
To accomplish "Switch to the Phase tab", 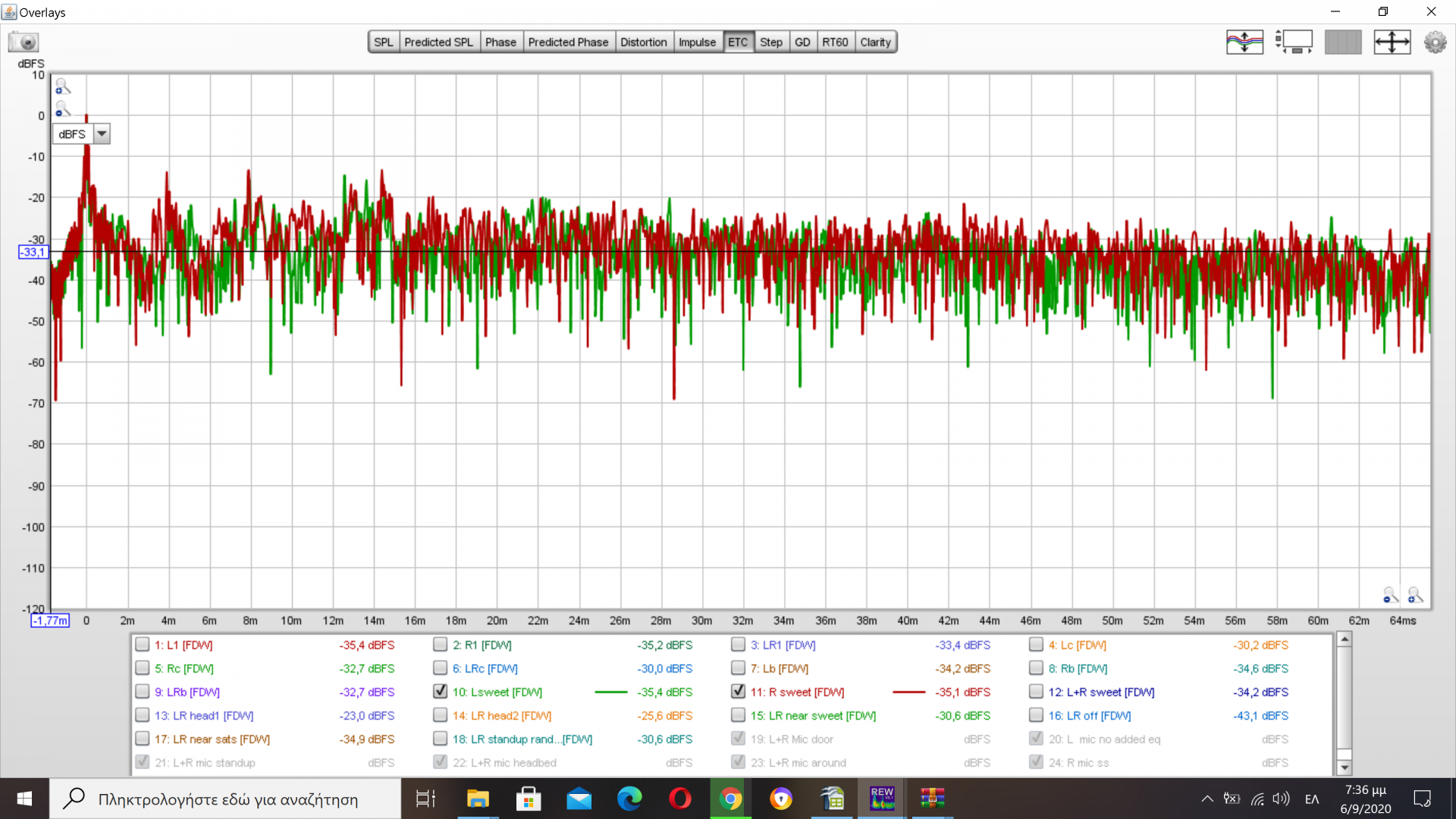I will (500, 42).
